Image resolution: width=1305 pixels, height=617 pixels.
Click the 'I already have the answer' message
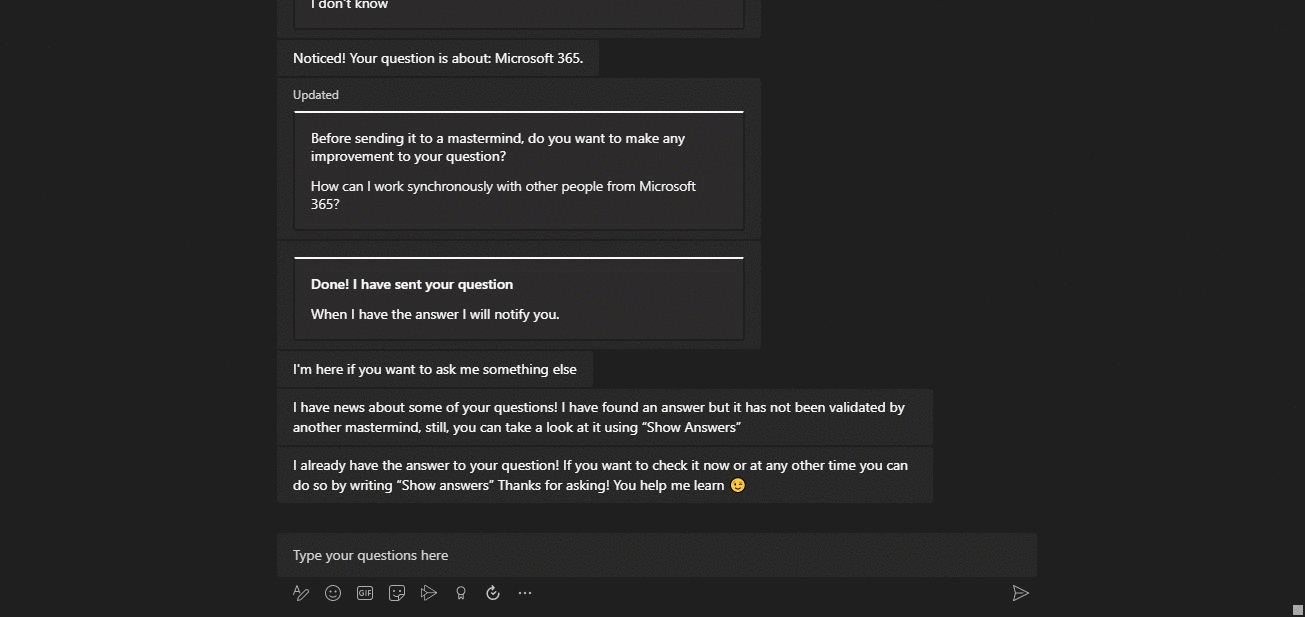[605, 475]
